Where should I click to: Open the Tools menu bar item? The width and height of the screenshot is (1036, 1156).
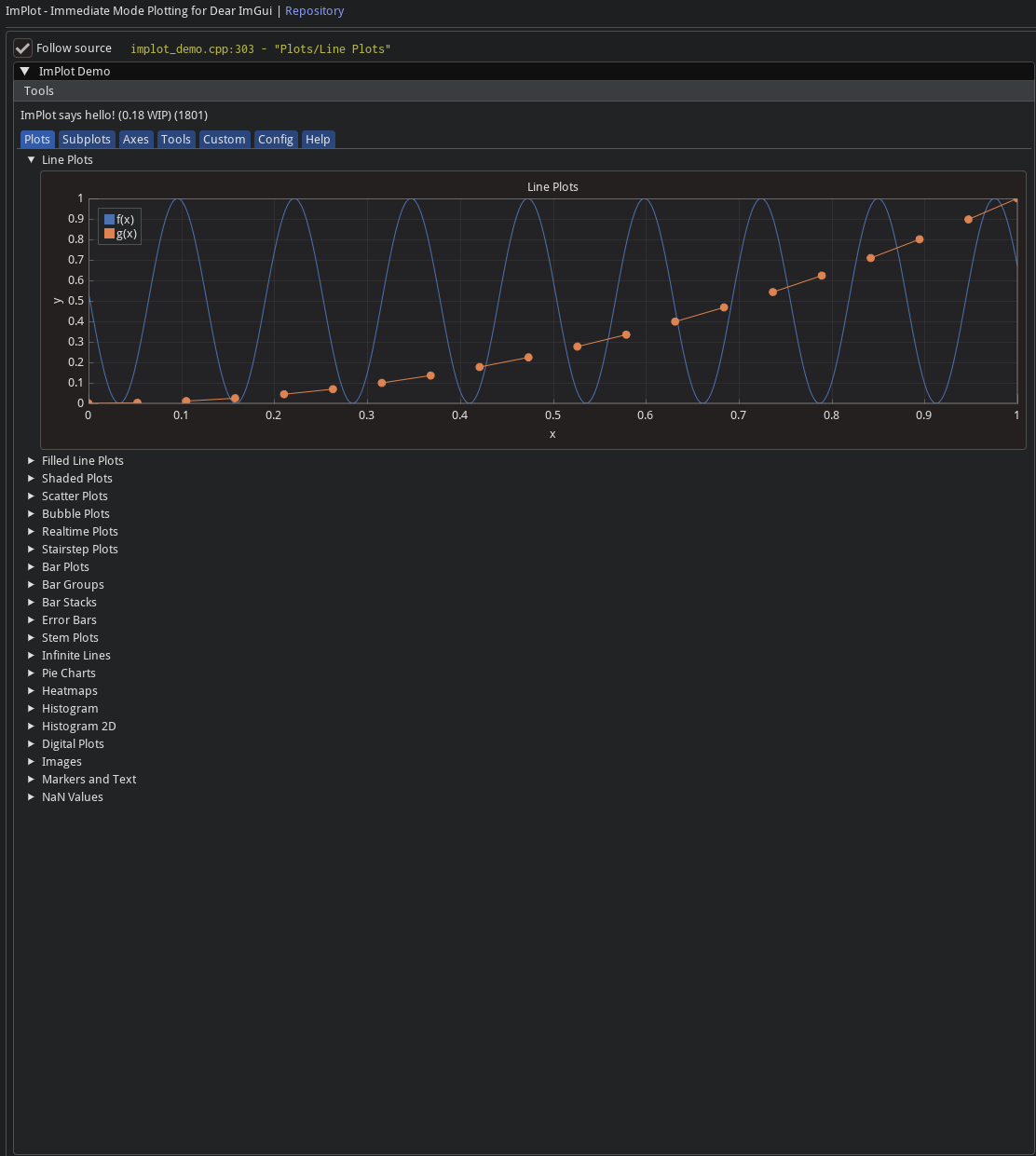click(39, 91)
